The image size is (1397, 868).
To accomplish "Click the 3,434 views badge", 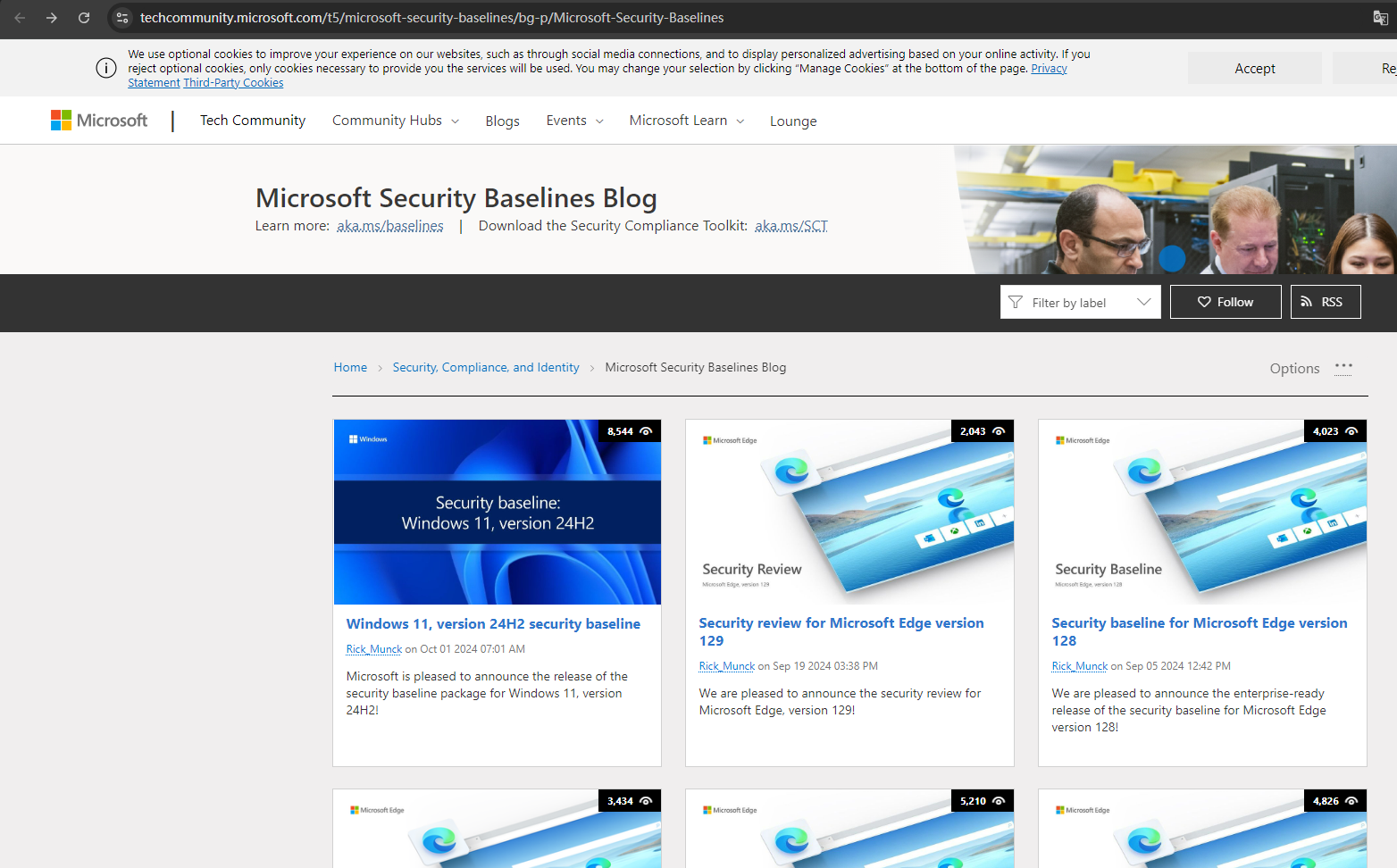I will pos(630,801).
